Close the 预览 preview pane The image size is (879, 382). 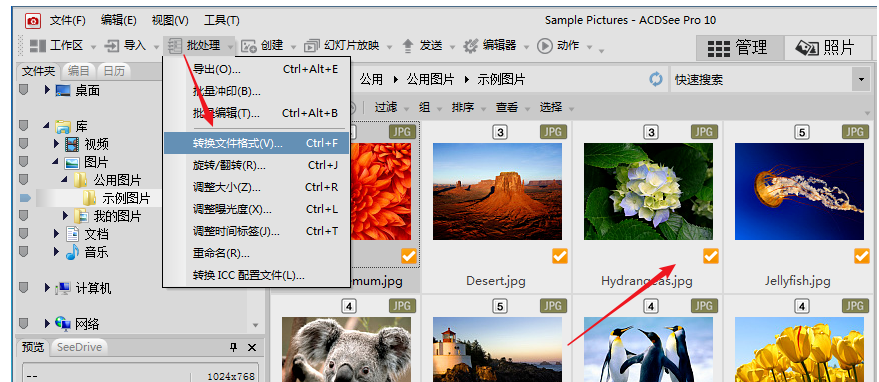click(x=252, y=348)
